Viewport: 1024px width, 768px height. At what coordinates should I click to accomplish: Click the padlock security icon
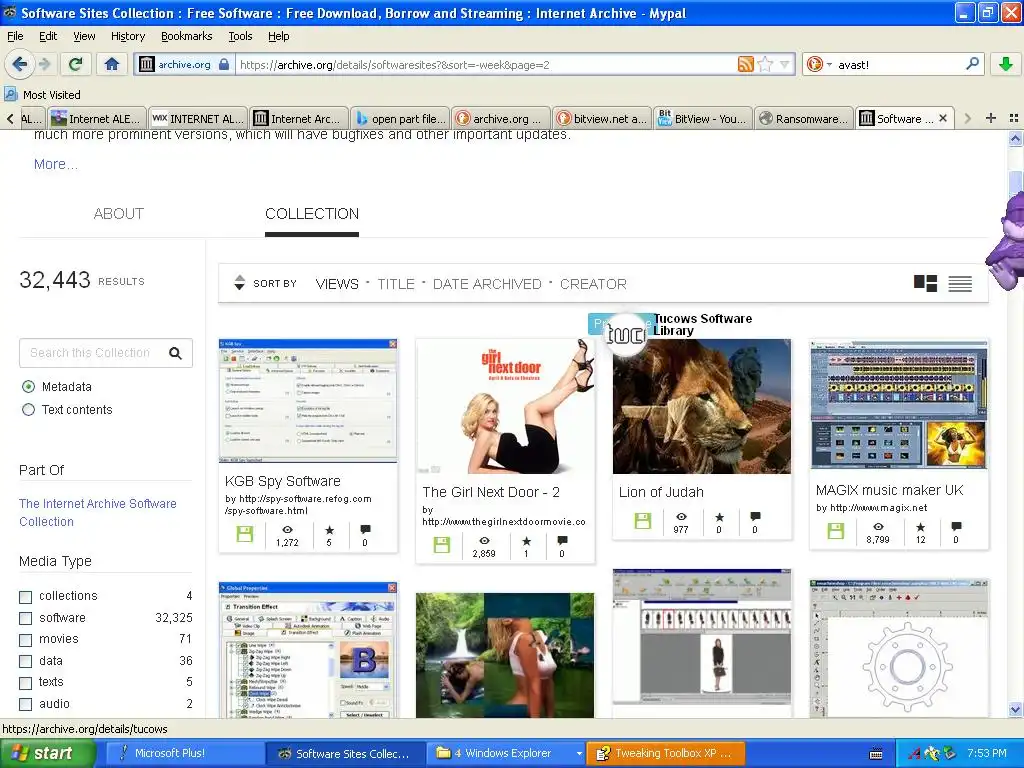[224, 64]
